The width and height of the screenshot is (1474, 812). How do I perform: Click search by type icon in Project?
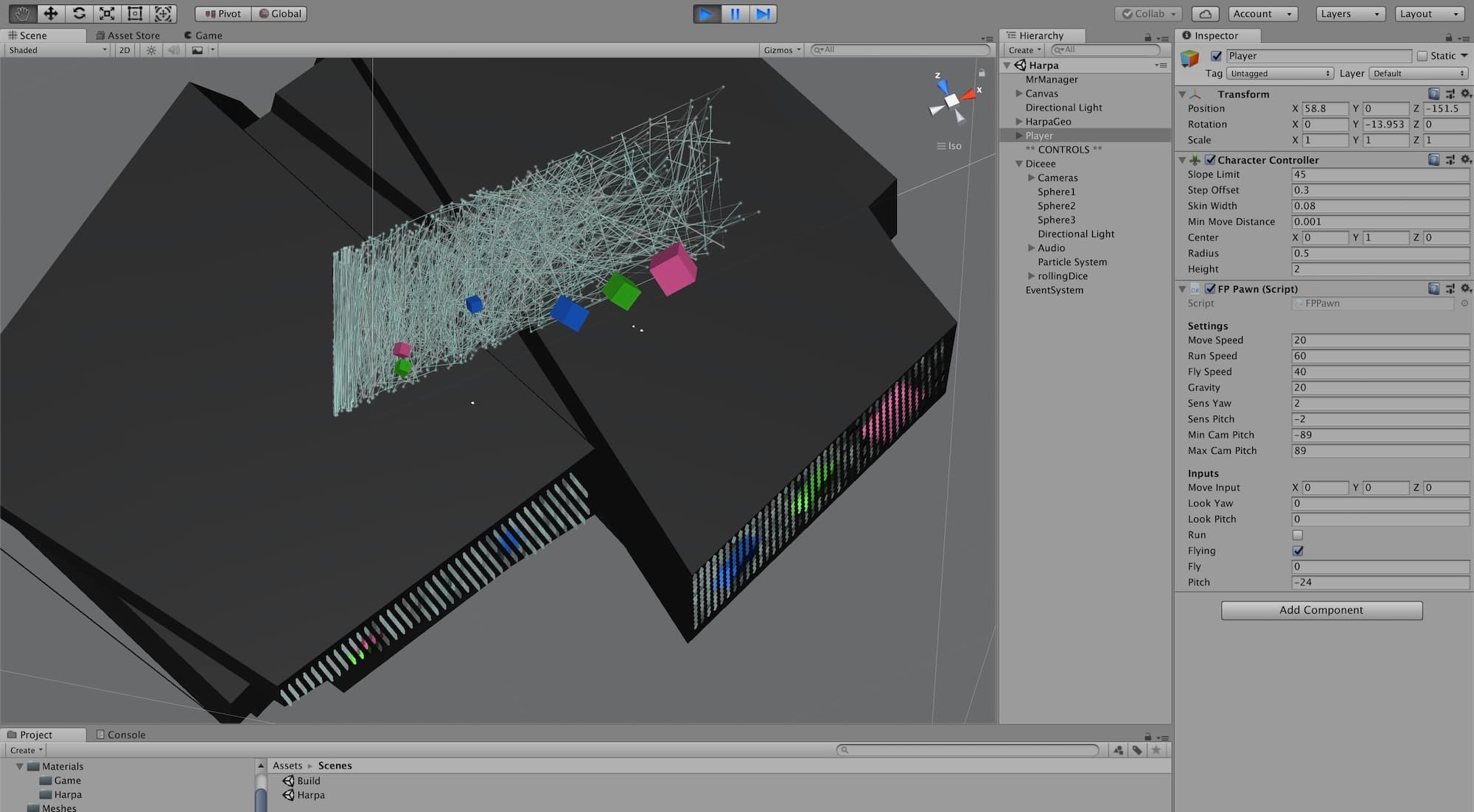[1119, 750]
